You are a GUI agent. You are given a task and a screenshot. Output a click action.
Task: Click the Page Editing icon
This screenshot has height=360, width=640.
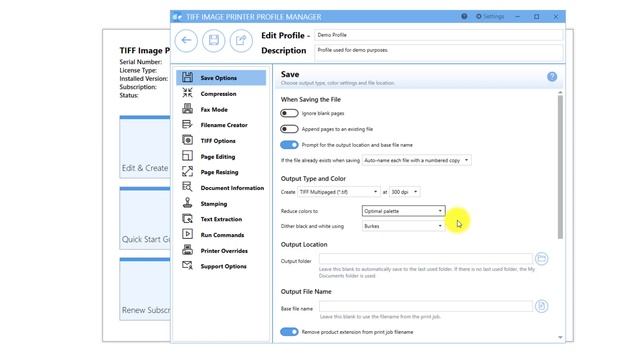pyautogui.click(x=187, y=156)
